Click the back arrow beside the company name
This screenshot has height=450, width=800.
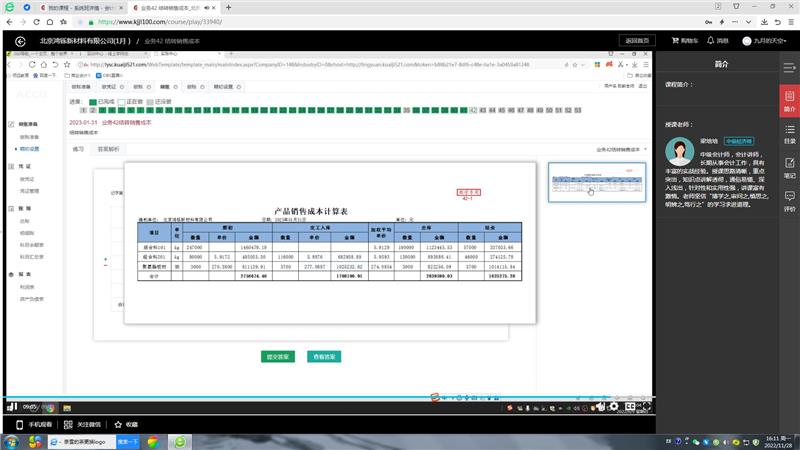[x=20, y=41]
